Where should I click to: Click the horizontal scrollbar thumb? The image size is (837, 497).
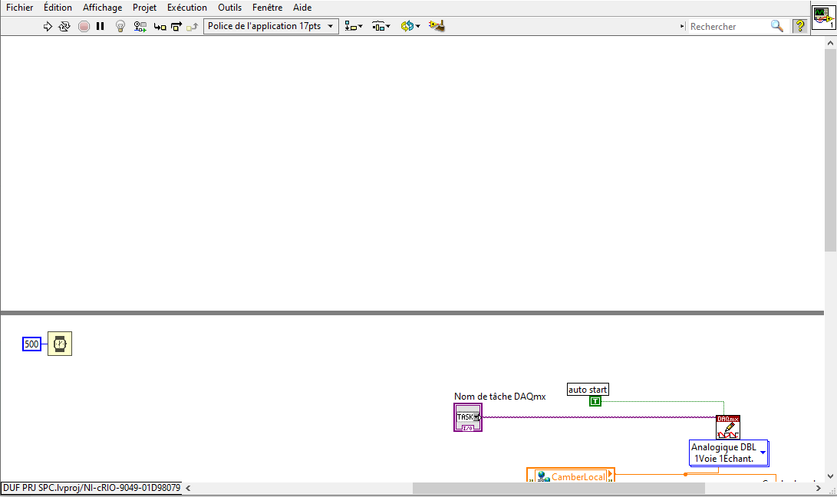click(558, 488)
